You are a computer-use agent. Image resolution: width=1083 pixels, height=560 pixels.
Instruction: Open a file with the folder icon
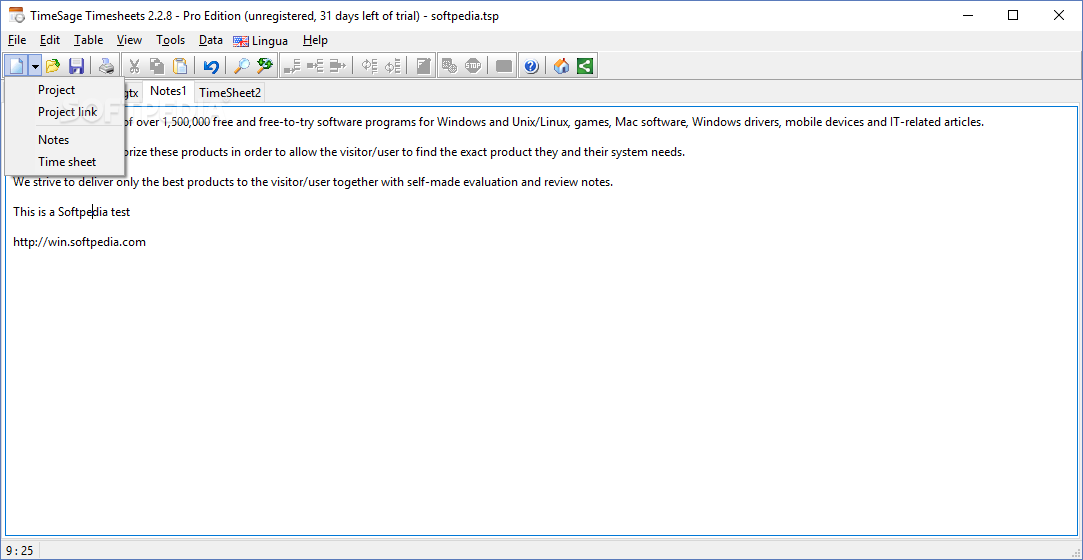tap(53, 66)
